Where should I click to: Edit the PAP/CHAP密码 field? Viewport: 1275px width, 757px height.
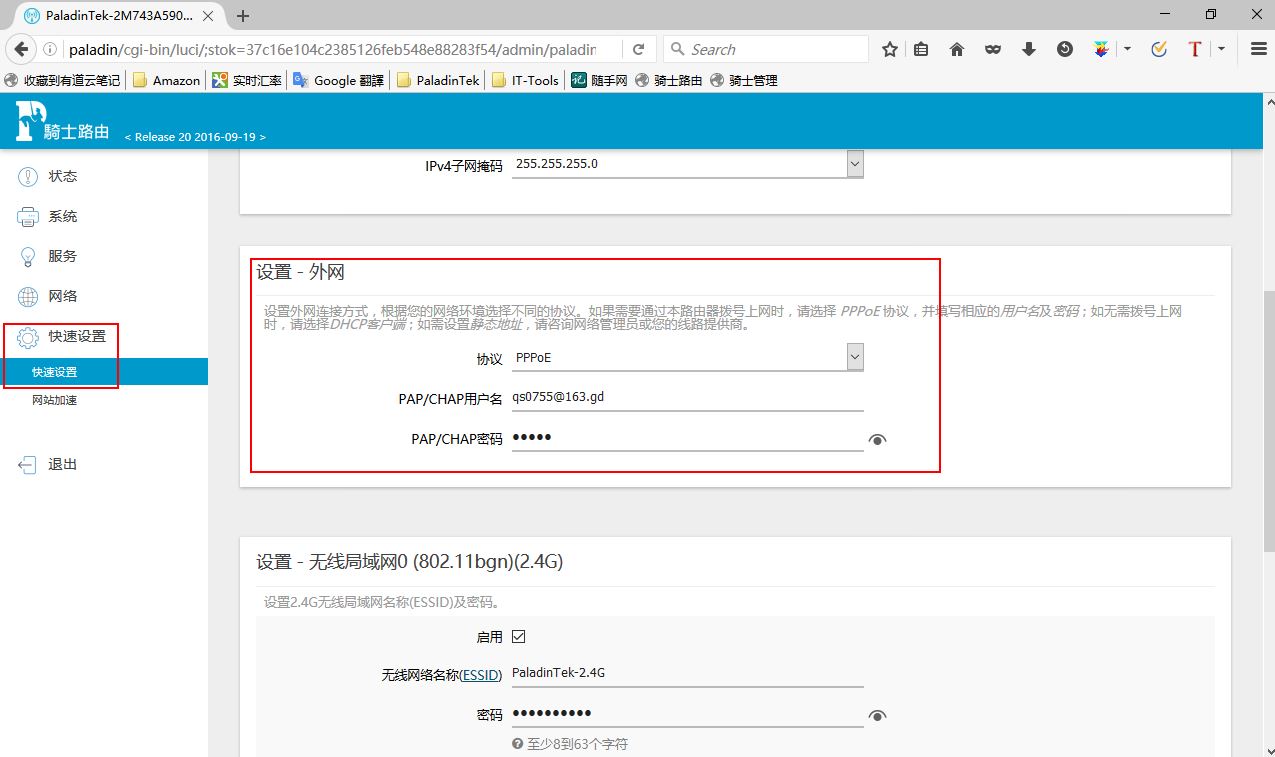(x=687, y=438)
